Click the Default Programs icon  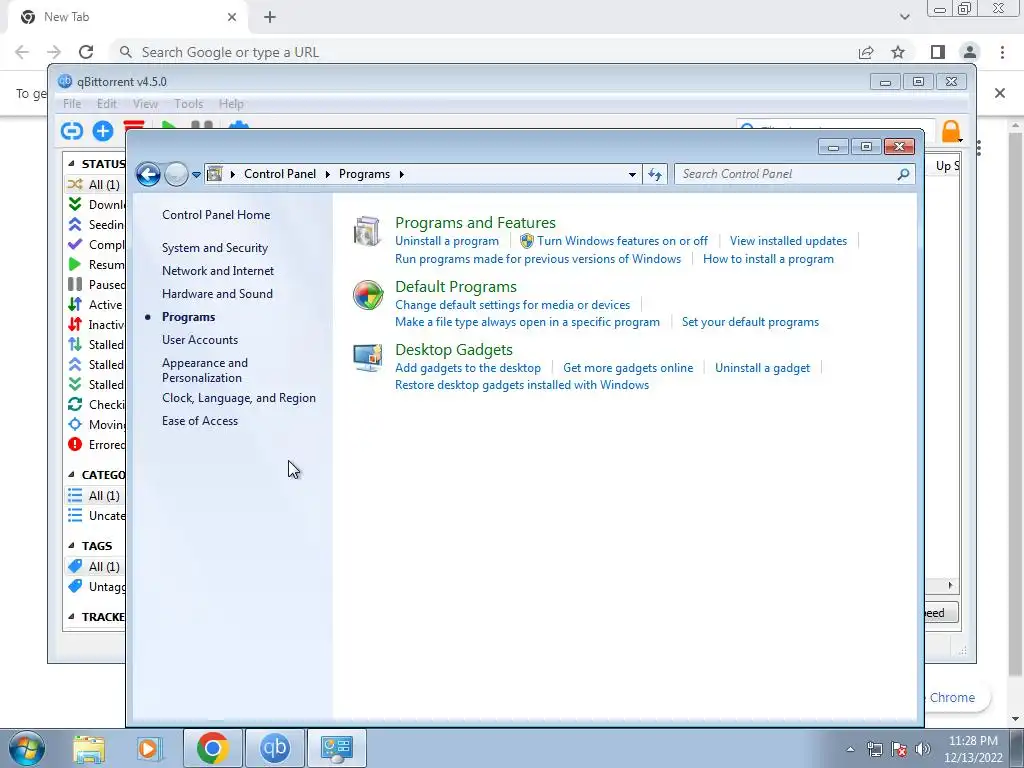tap(368, 295)
